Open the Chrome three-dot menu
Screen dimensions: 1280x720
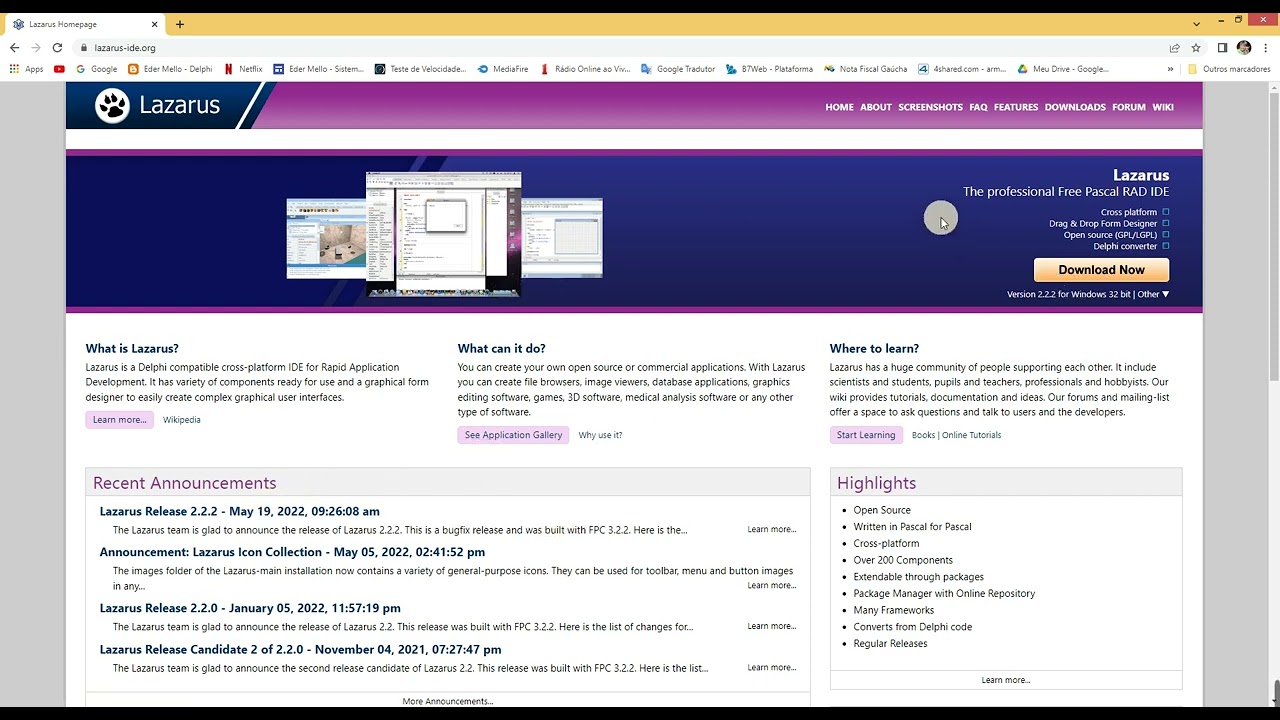click(x=1264, y=48)
